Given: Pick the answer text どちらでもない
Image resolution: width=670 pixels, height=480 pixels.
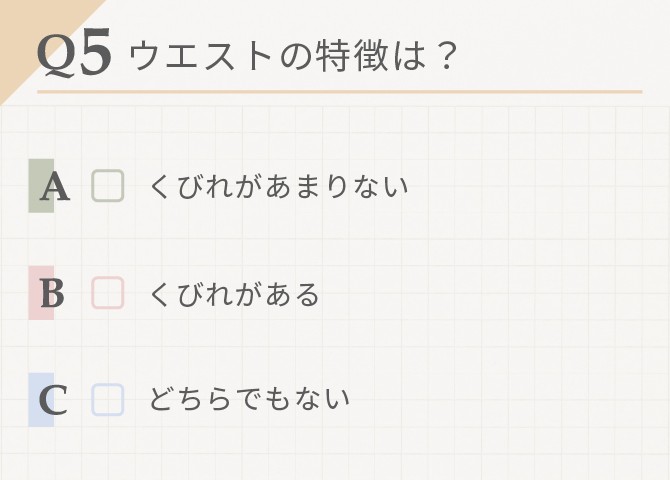Looking at the screenshot, I should (x=250, y=398).
